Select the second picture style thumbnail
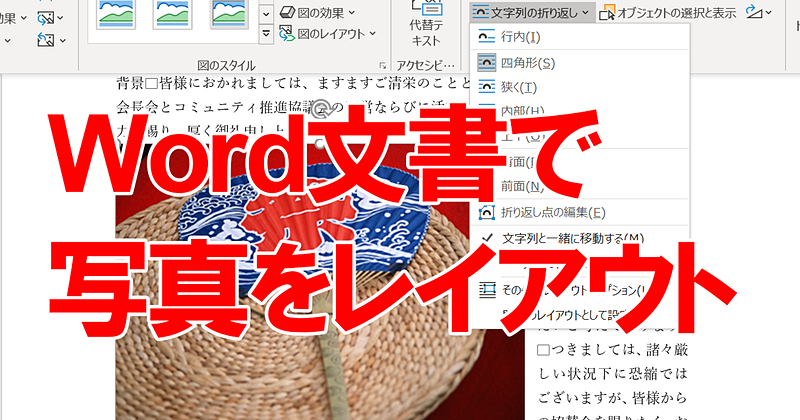Screen dimensions: 800x420 (x=172, y=14)
